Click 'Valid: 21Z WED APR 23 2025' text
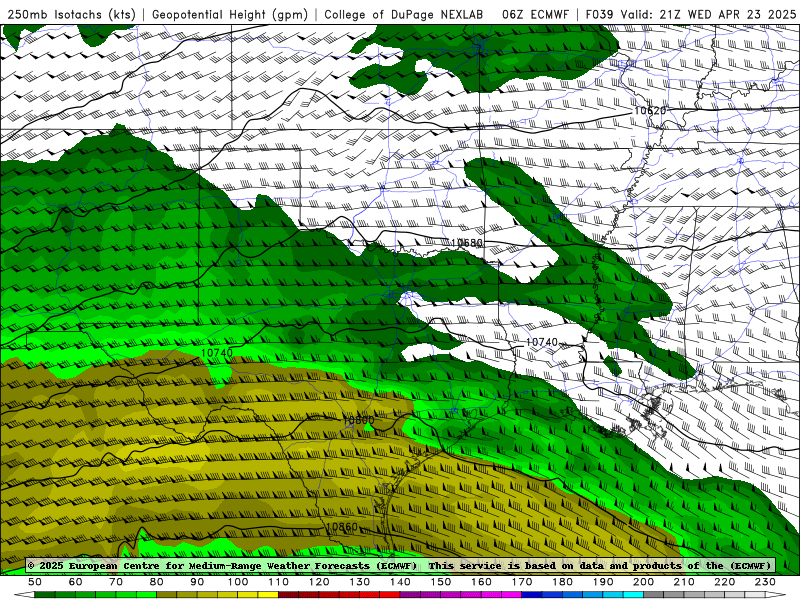The image size is (800, 600). [708, 14]
